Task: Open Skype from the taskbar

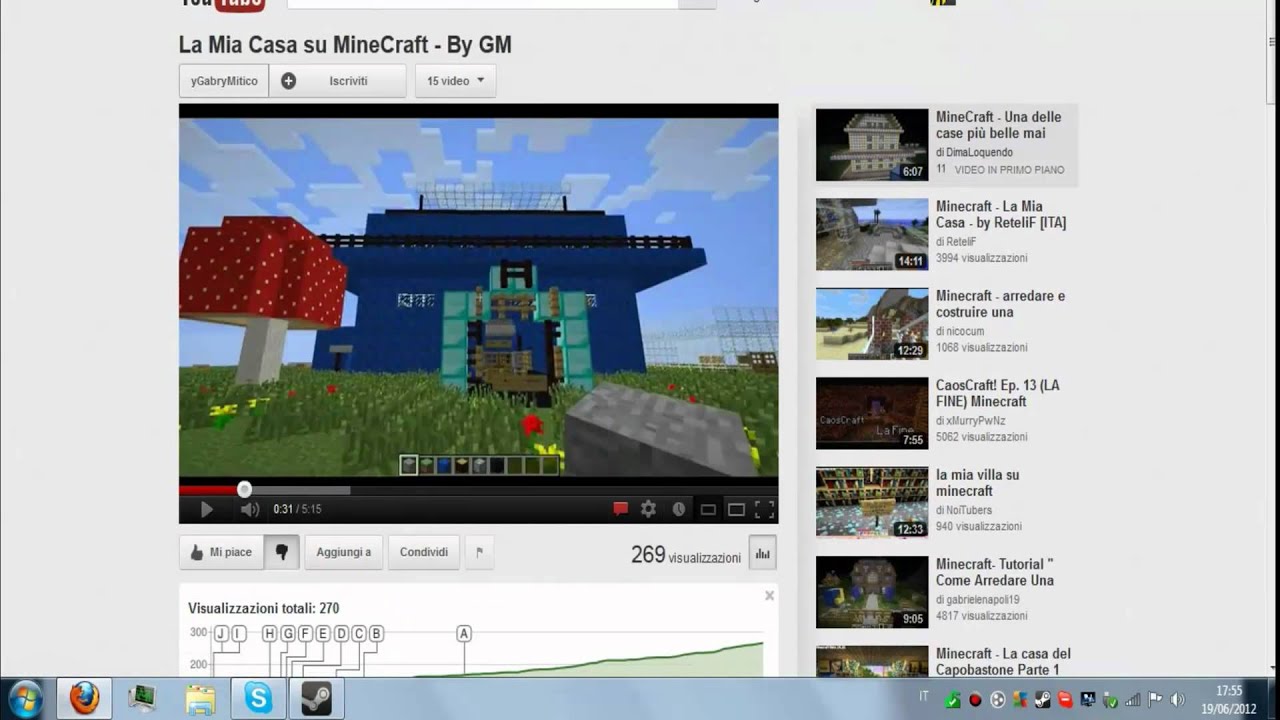Action: click(x=258, y=698)
